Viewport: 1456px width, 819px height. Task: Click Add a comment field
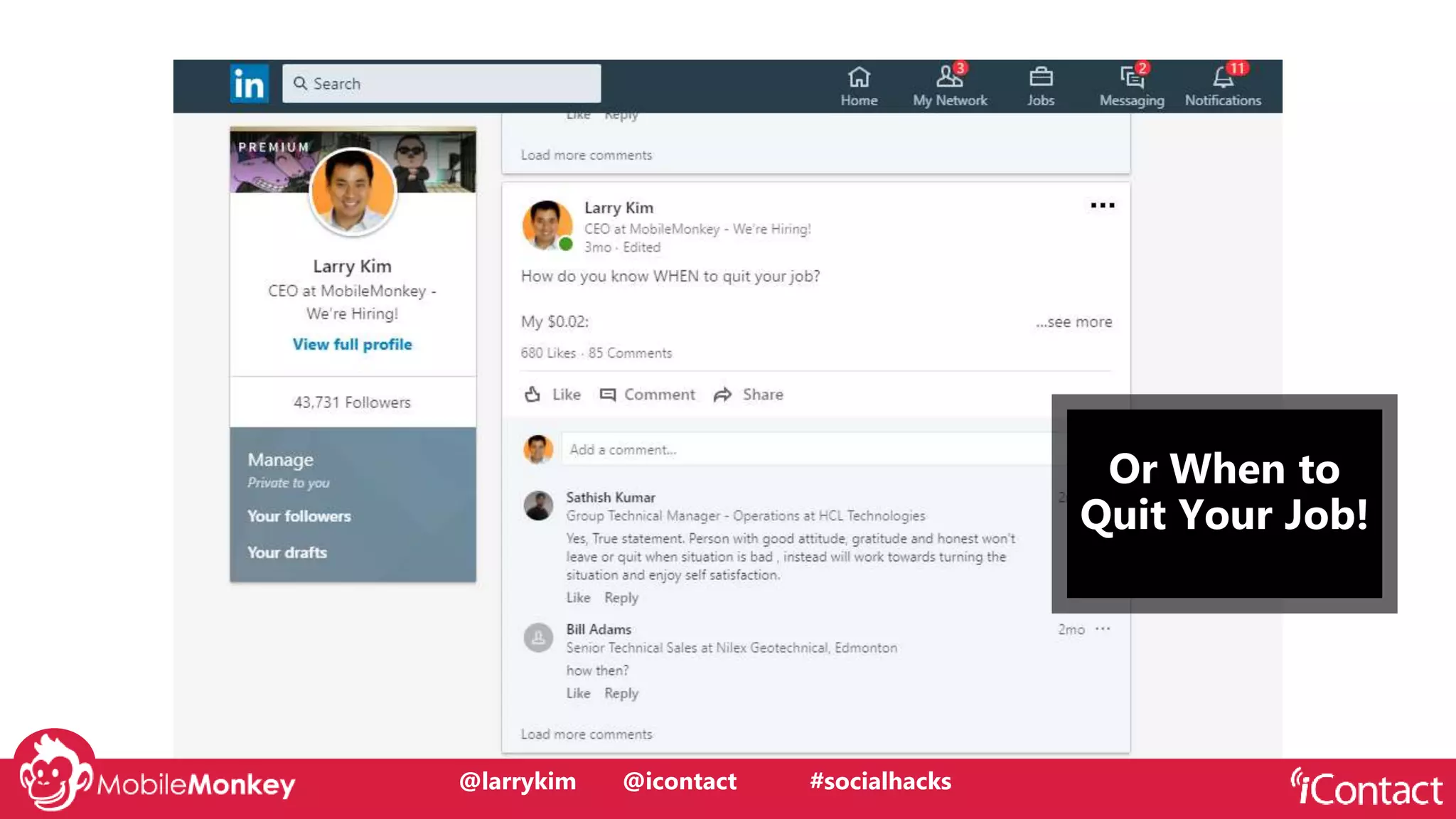tap(807, 449)
